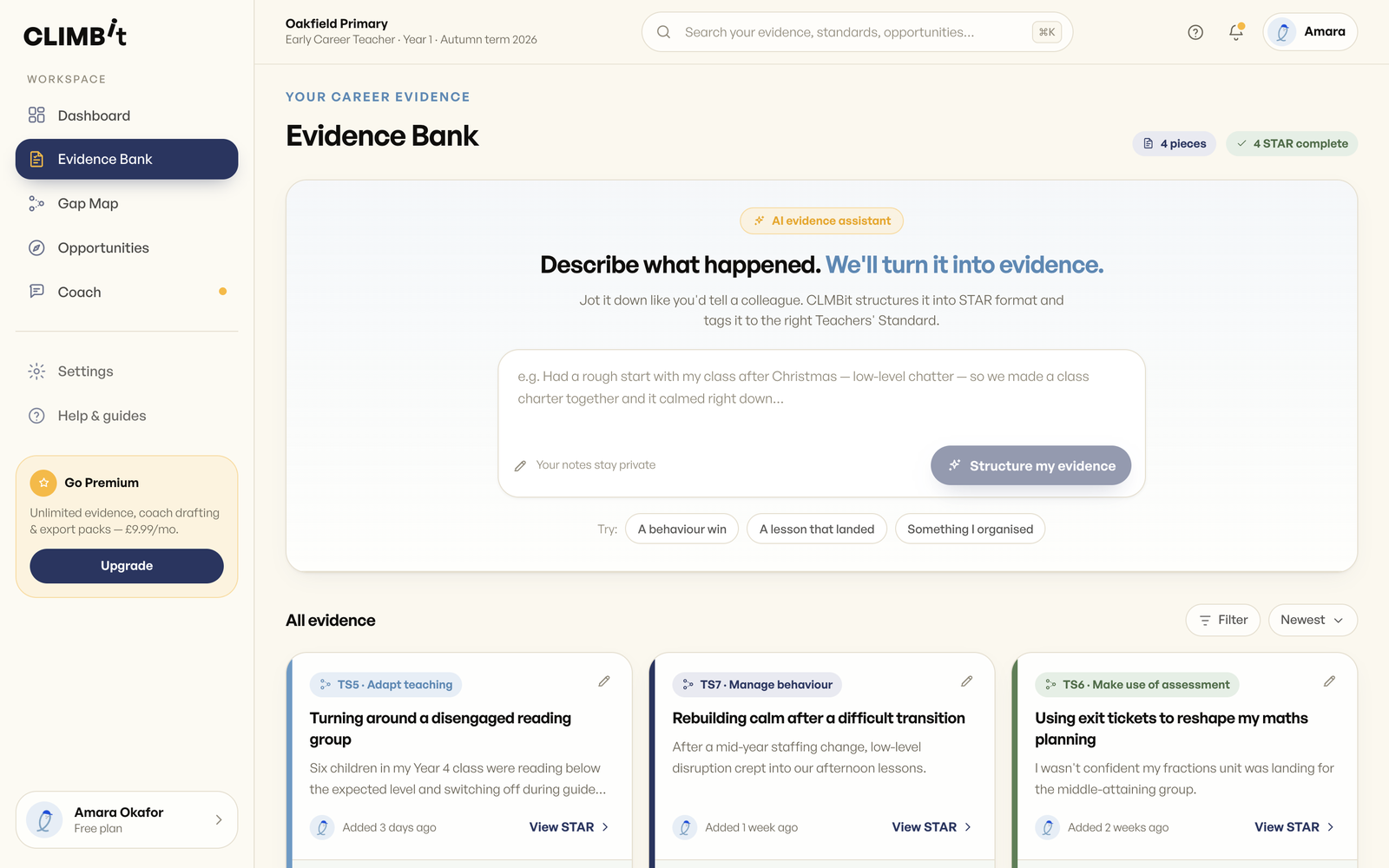Click the 4 pieces badge

click(x=1175, y=144)
